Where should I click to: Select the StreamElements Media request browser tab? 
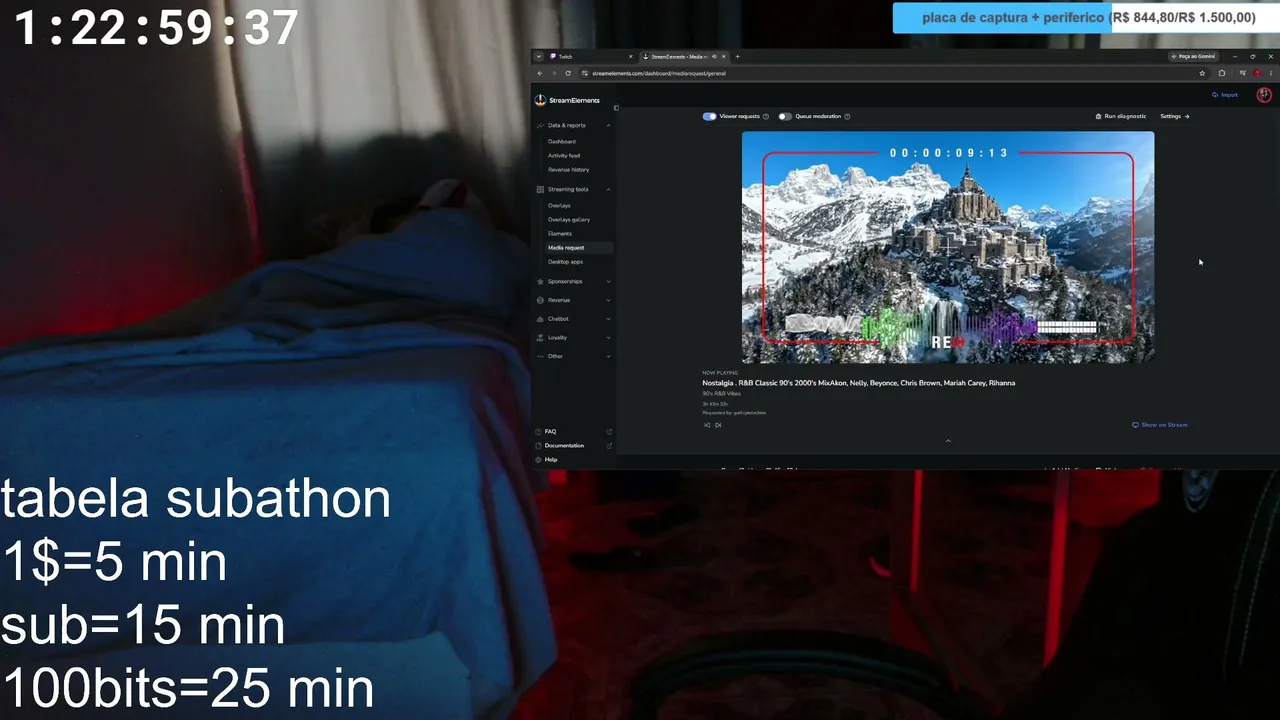tap(683, 56)
